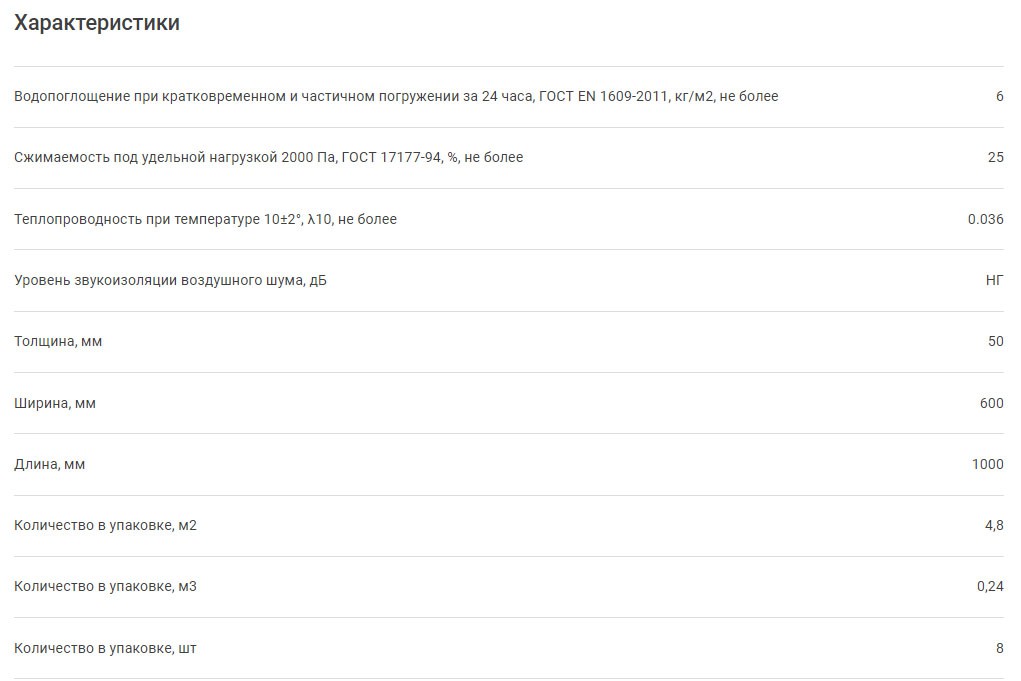
Task: Click the package area value 4,8
Action: click(994, 526)
